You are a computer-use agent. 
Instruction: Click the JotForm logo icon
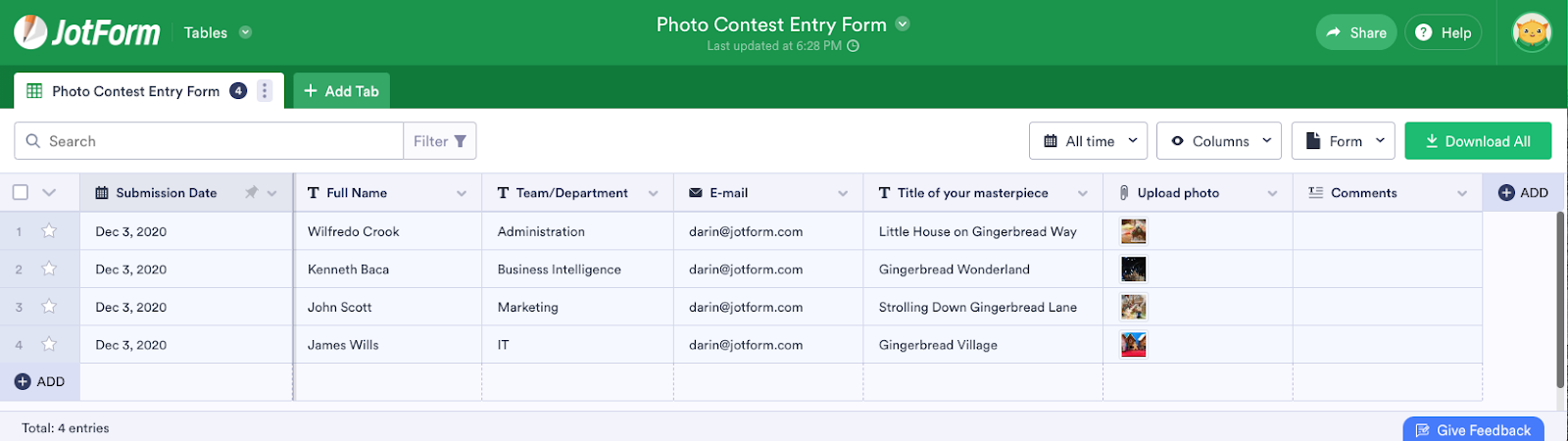31,32
